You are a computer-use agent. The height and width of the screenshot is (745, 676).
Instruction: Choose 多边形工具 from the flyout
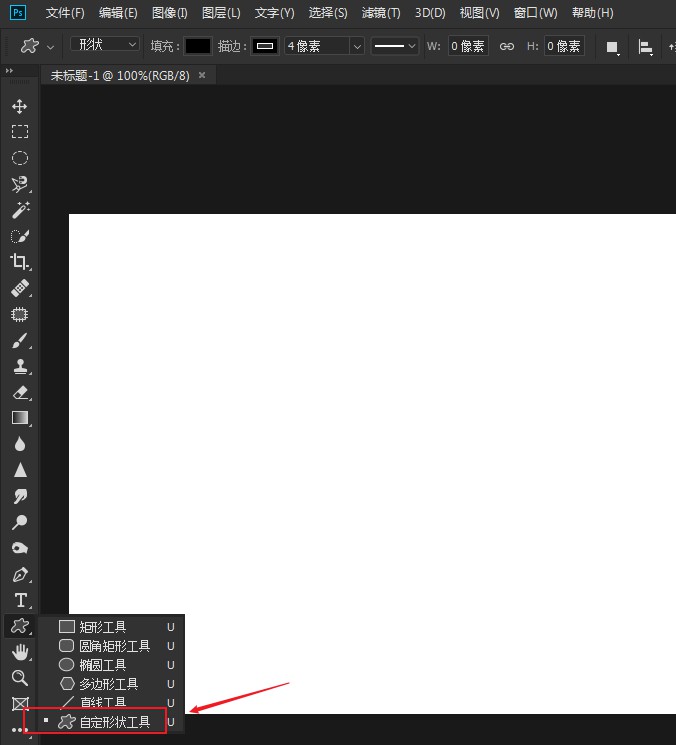[112, 684]
